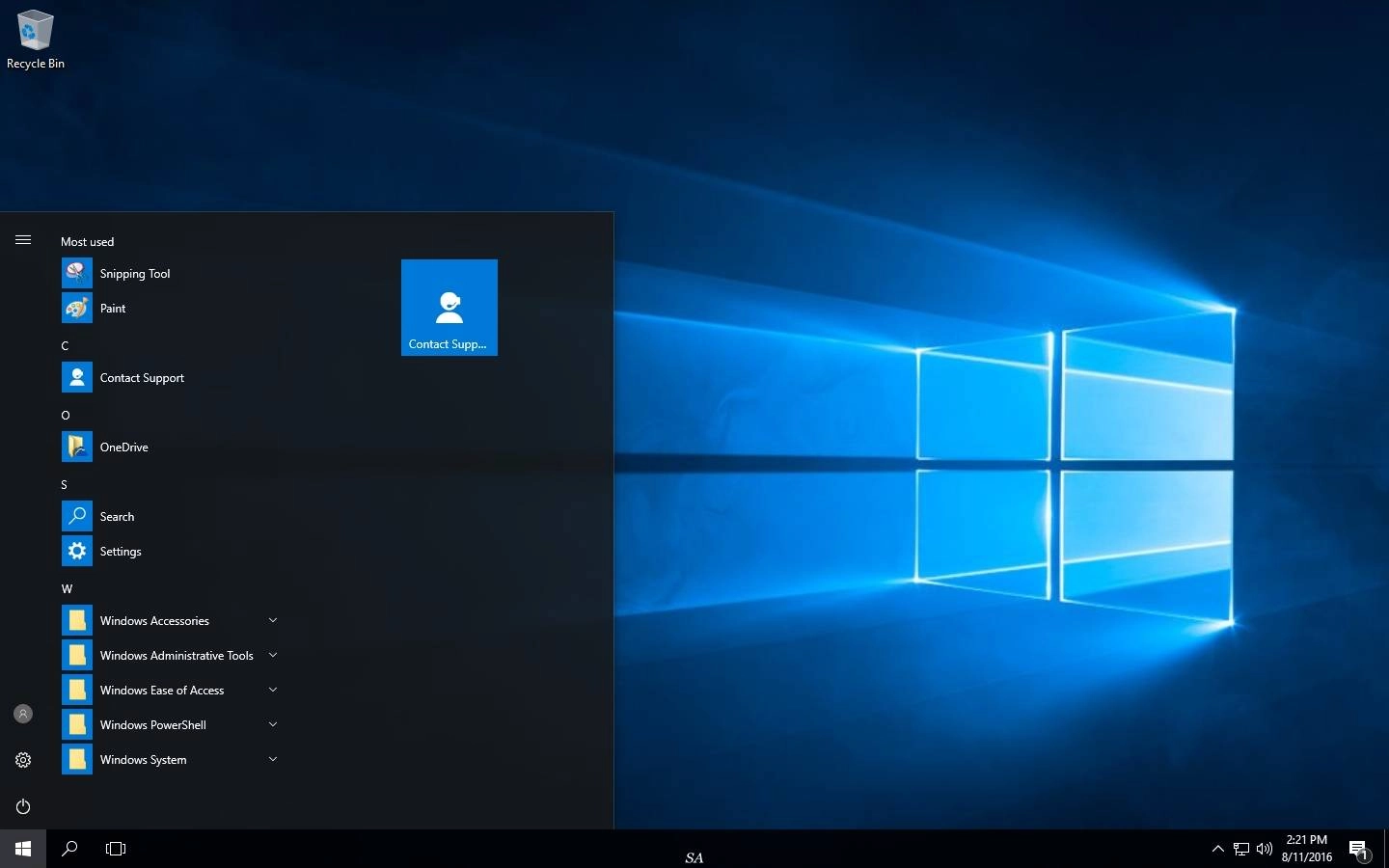Click the taskbar clock showing 2:21 PM
This screenshot has width=1389, height=868.
1307,849
